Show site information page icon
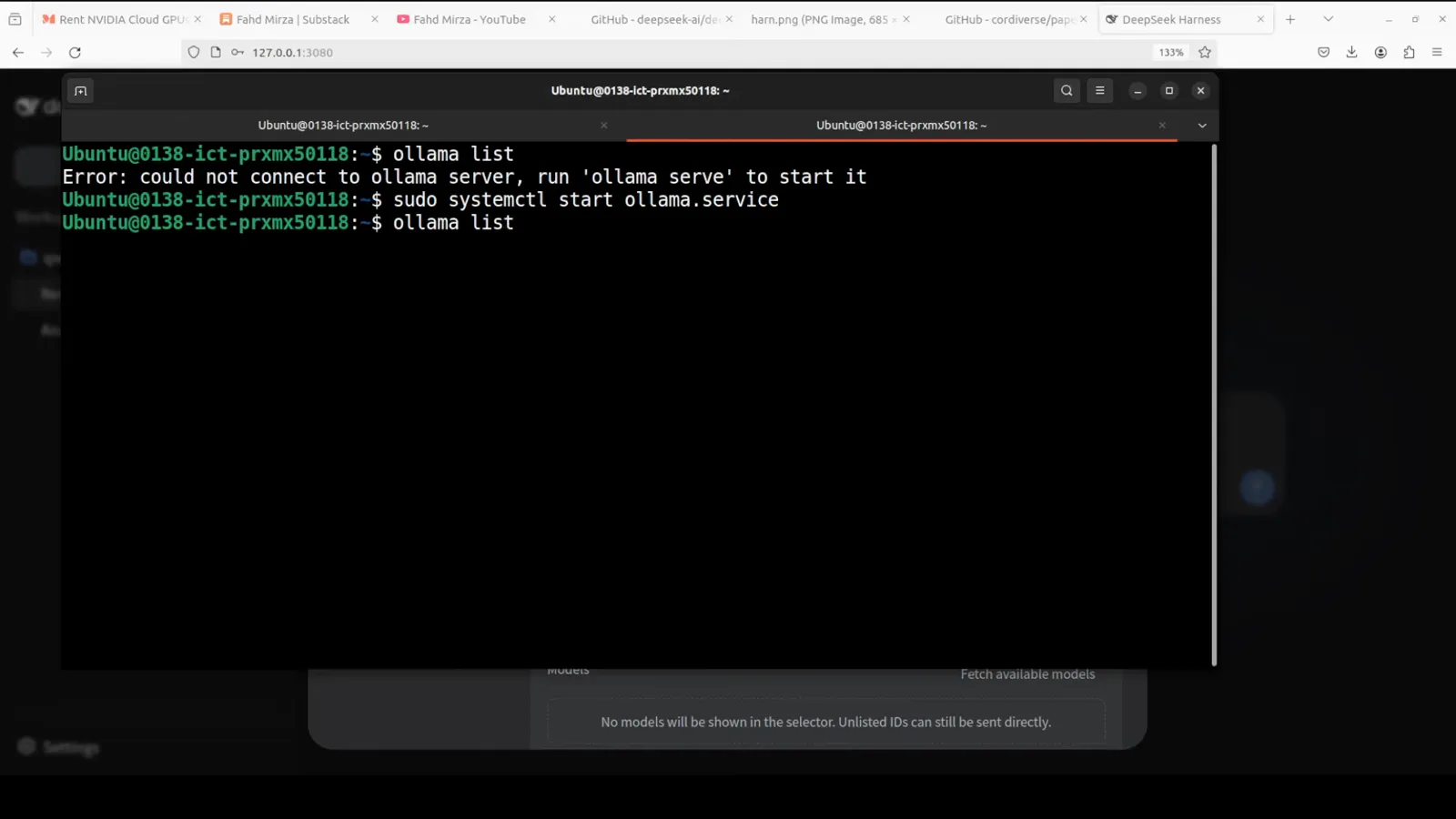Screen dimensions: 1456x819 (x=216, y=53)
